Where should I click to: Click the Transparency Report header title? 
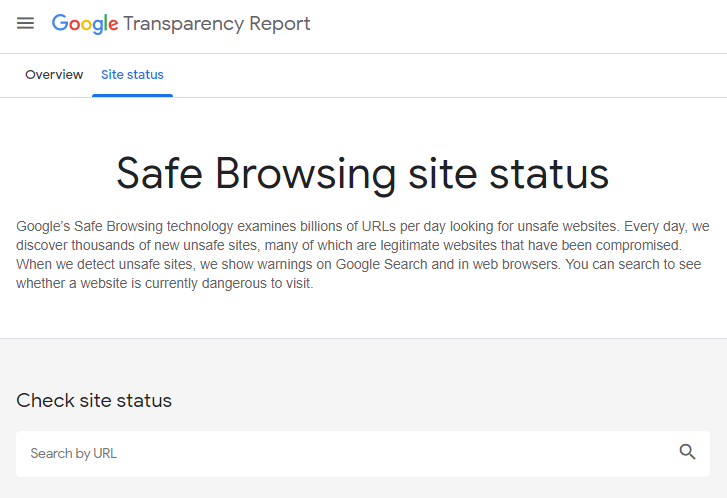click(x=217, y=23)
